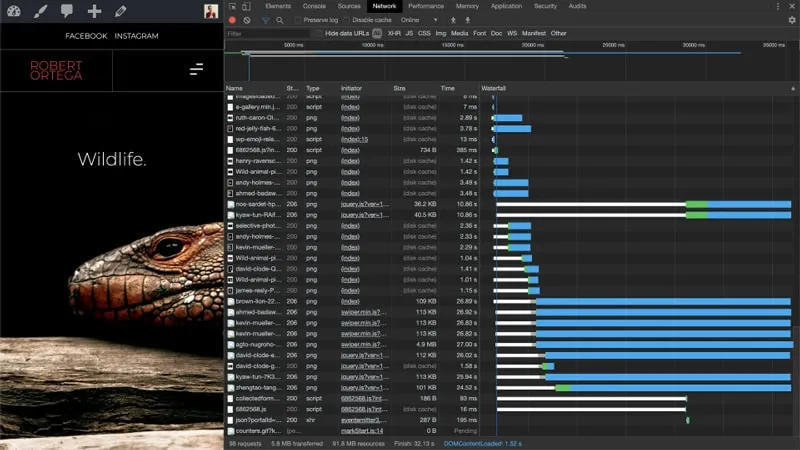Tick the Hide data URLs checkbox
This screenshot has height=450, width=800.
tap(318, 33)
